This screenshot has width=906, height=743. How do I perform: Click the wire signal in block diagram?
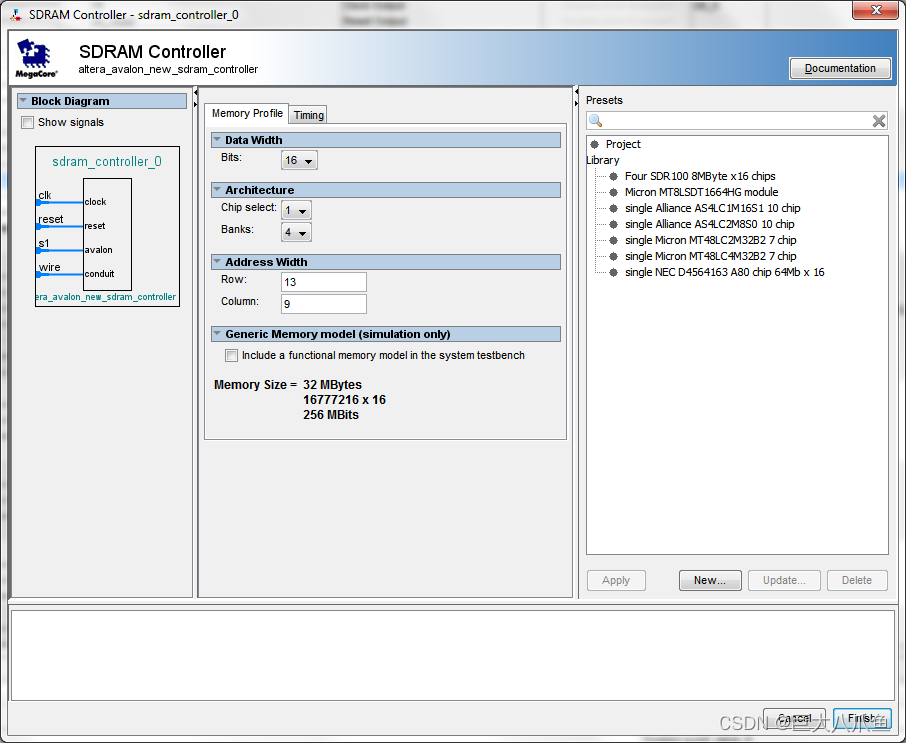(49, 268)
